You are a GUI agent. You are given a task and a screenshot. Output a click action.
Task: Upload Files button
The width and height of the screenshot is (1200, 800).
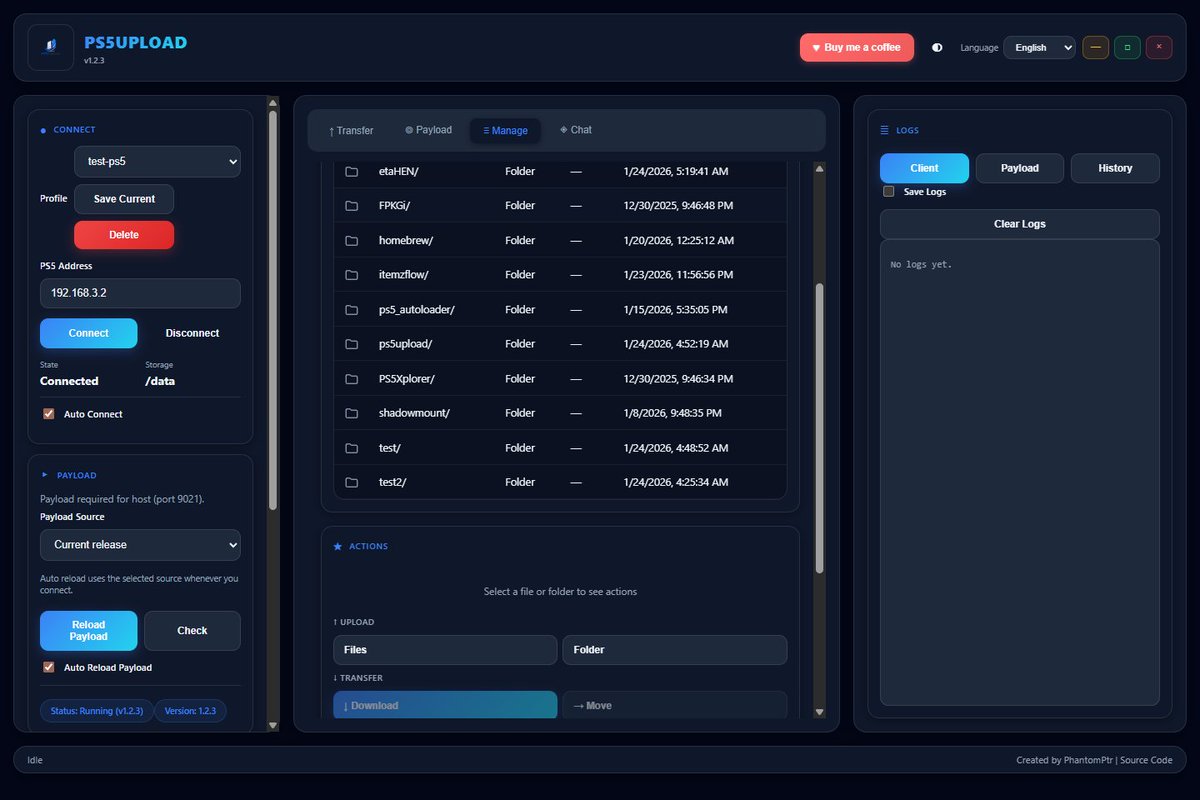(x=445, y=650)
